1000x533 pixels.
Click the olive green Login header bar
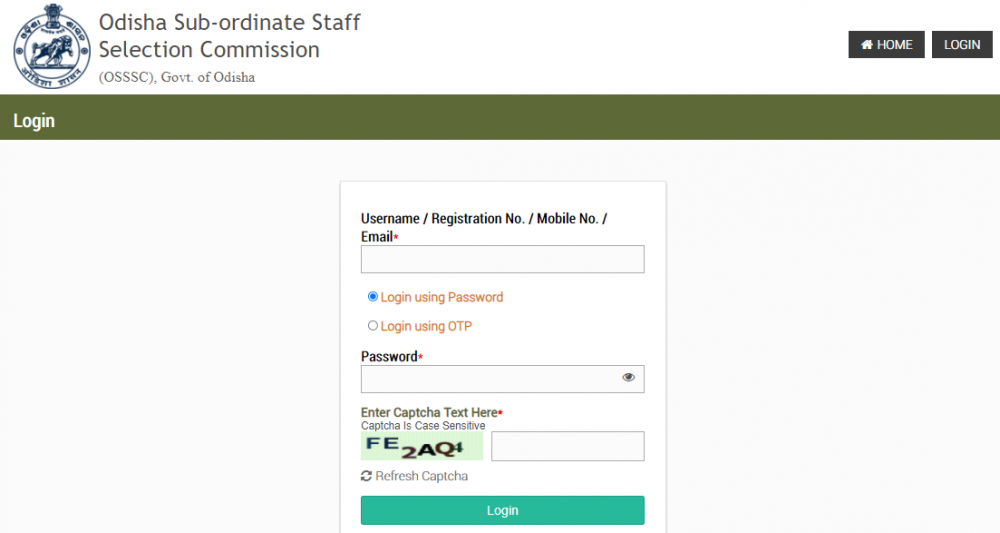500,121
